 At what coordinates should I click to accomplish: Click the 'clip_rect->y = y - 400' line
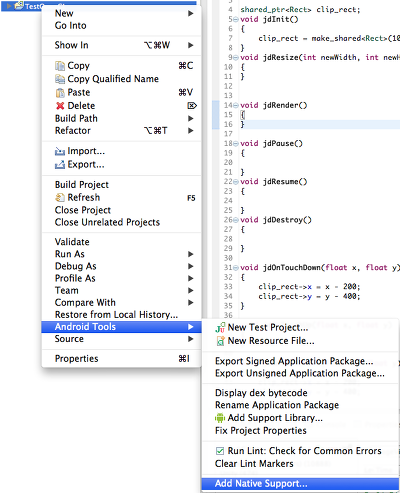point(309,296)
